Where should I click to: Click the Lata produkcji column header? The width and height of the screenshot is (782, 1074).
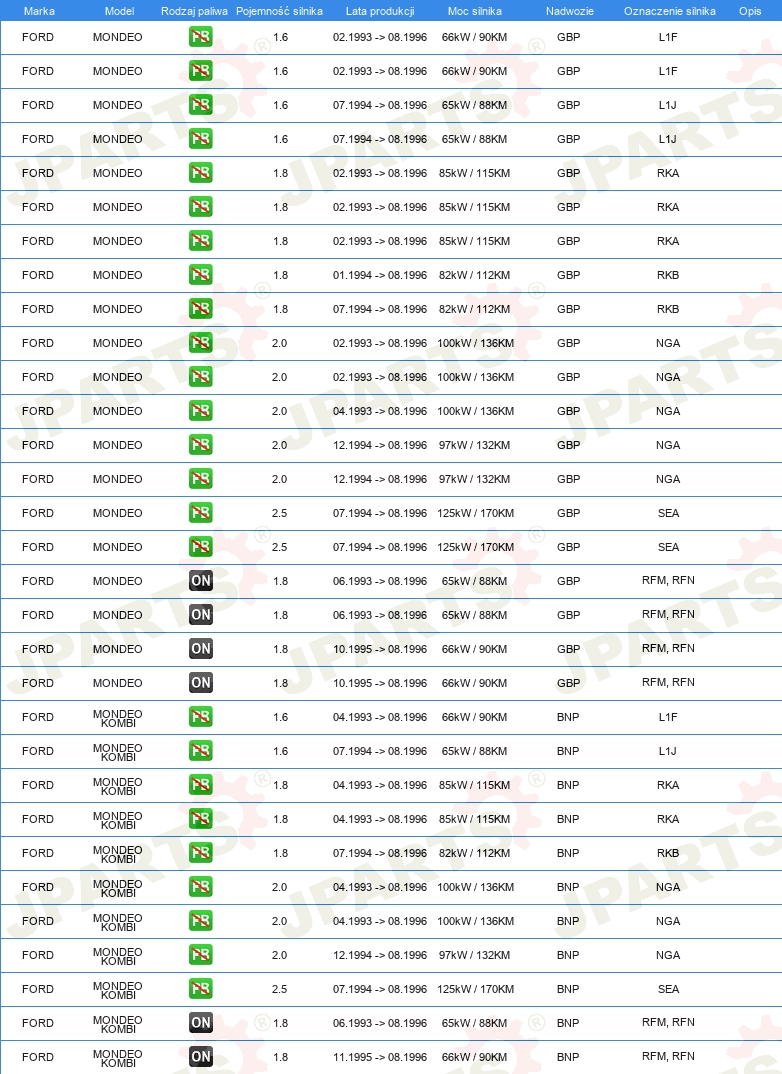[380, 11]
